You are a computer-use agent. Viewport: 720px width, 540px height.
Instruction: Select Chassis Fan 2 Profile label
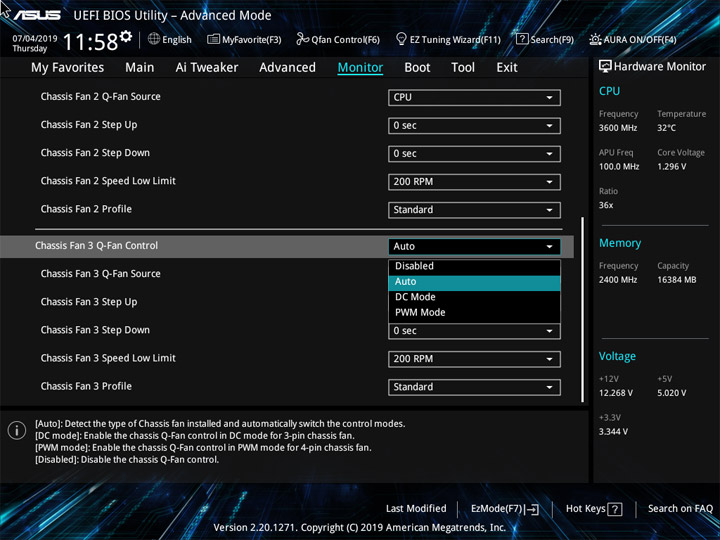(86, 209)
